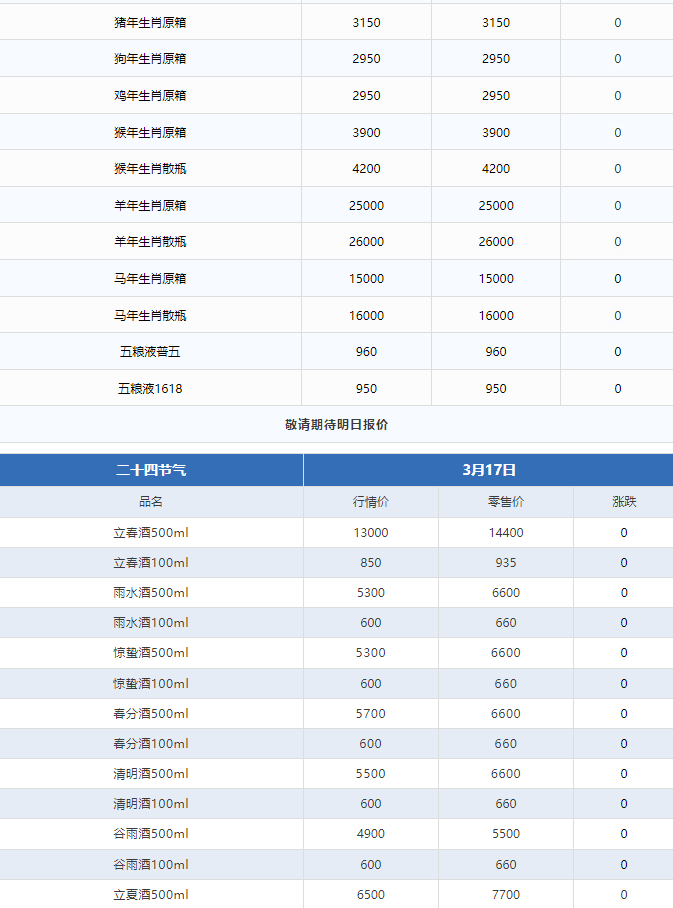Image resolution: width=673 pixels, height=908 pixels.
Task: Select the 立夏酒500ml product name
Action: [x=151, y=895]
